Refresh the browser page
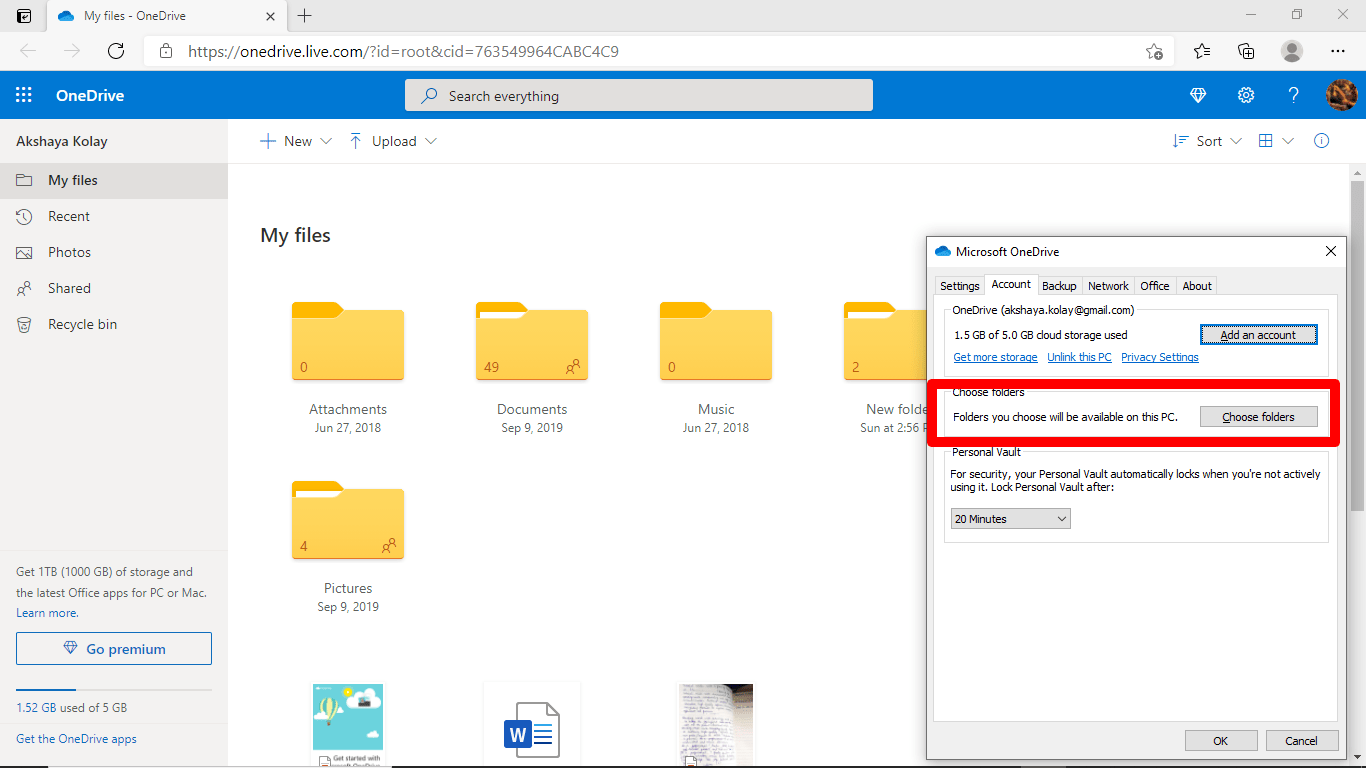 [x=116, y=51]
